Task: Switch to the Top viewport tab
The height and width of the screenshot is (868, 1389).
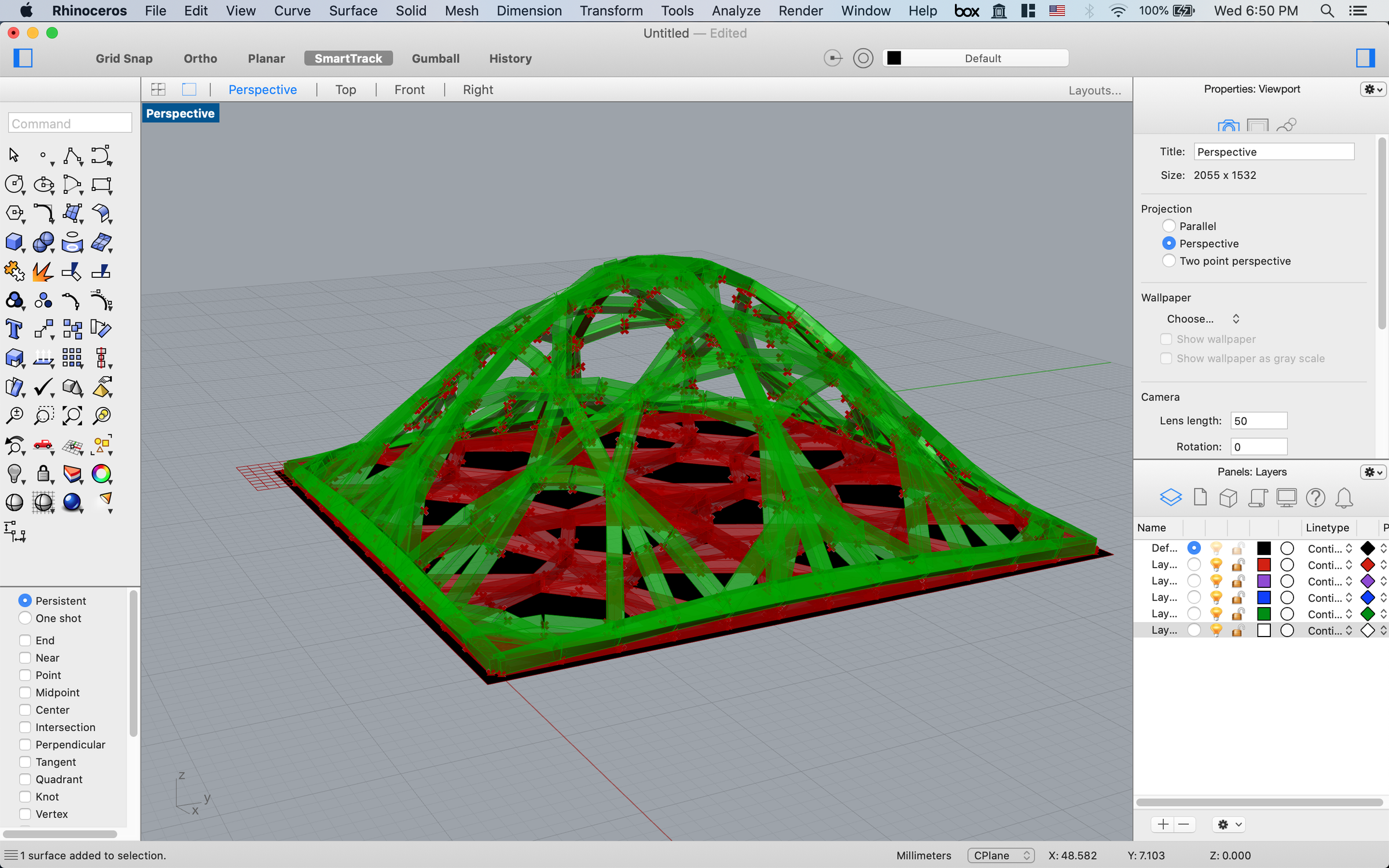Action: click(x=346, y=89)
